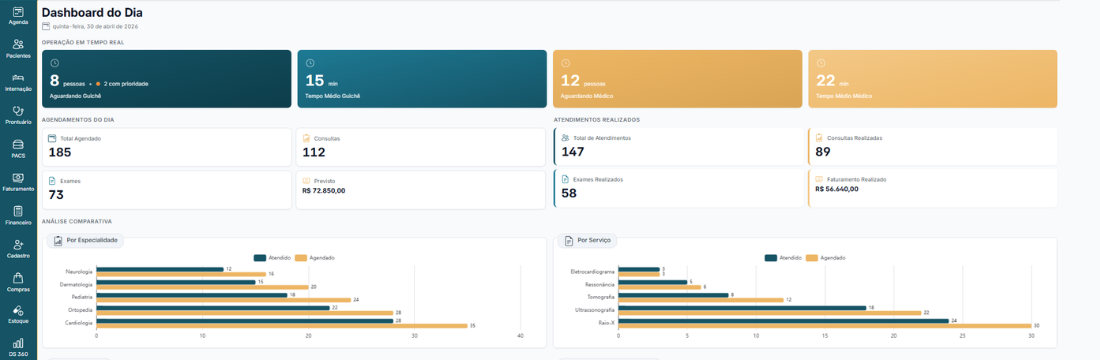The image size is (1100, 360).
Task: Open the Agenda sidebar icon
Action: point(18,12)
